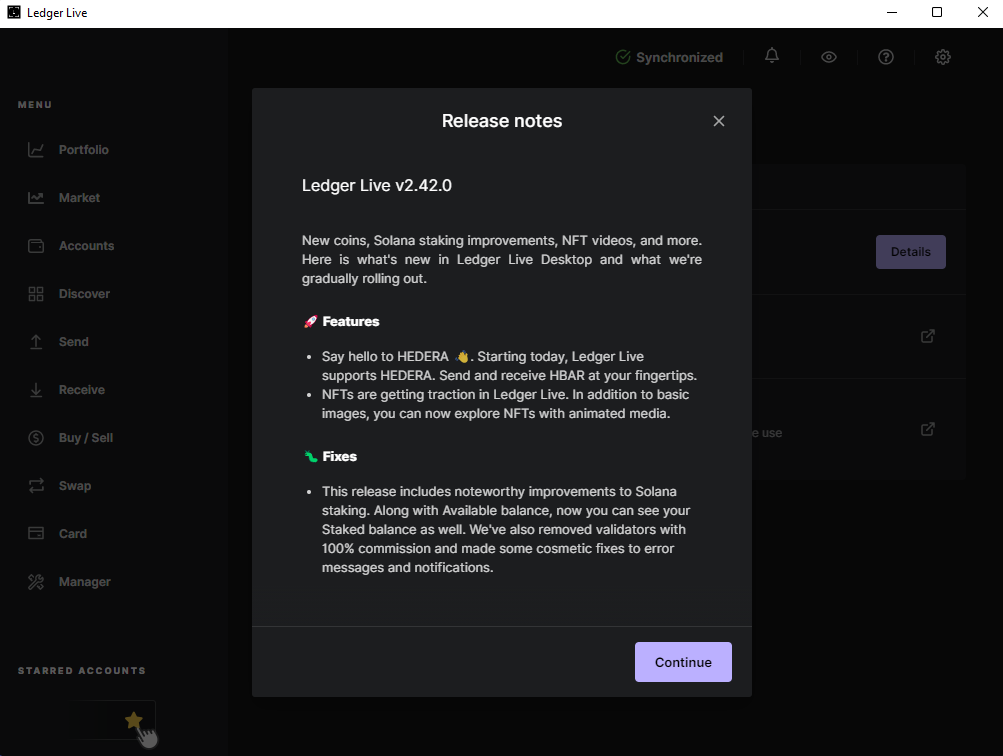Image resolution: width=1003 pixels, height=756 pixels.
Task: Open Portfolio from the sidebar menu
Action: point(83,150)
